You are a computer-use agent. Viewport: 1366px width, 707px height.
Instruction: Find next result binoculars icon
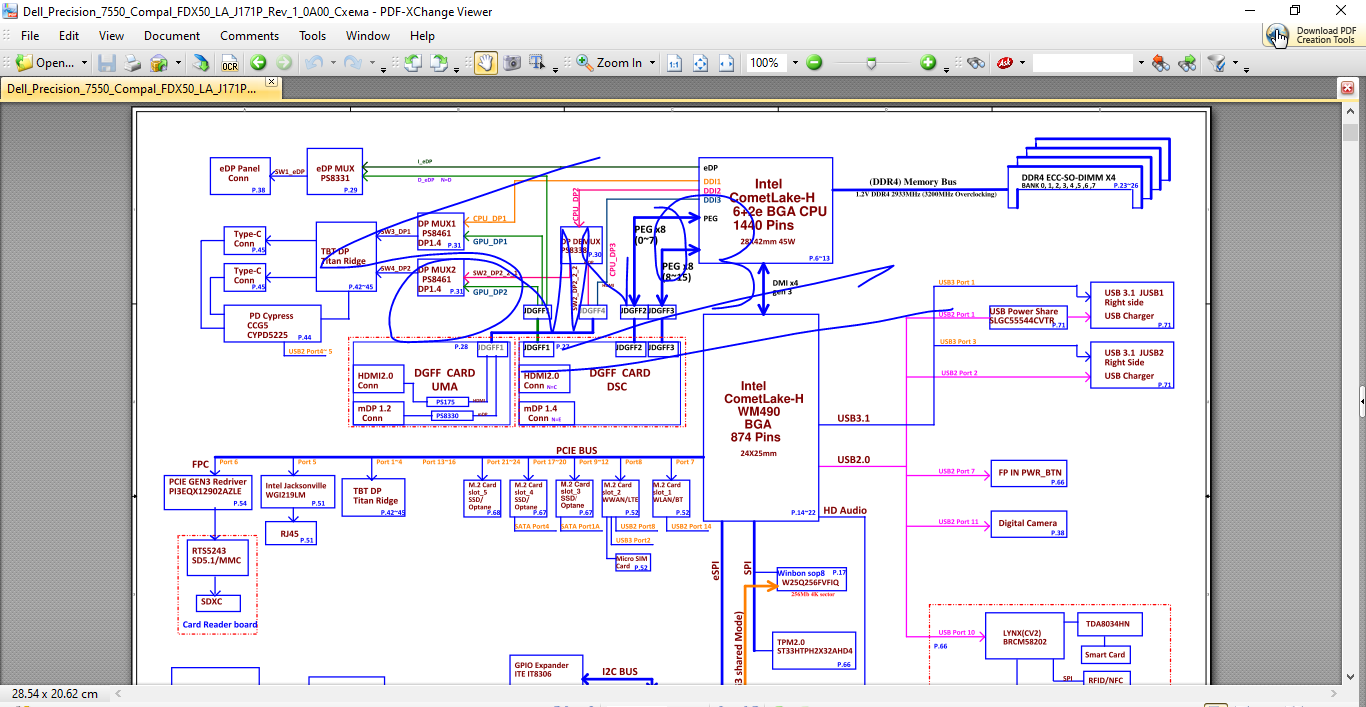tap(1187, 62)
